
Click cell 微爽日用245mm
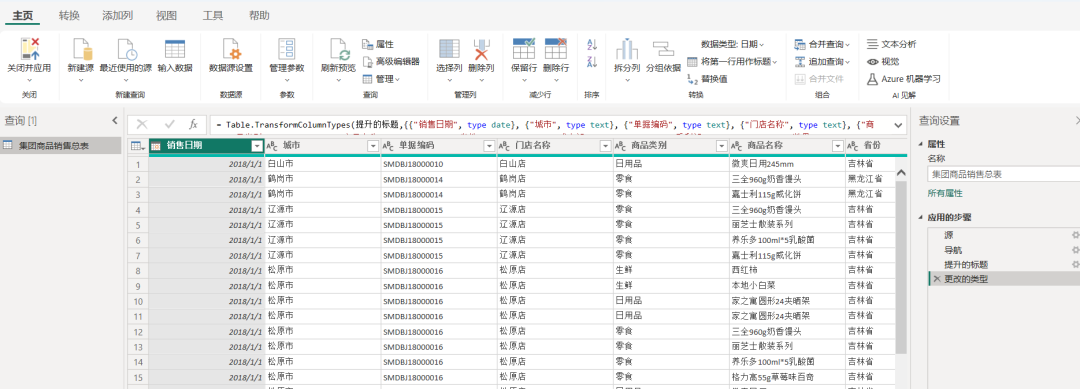pos(787,164)
